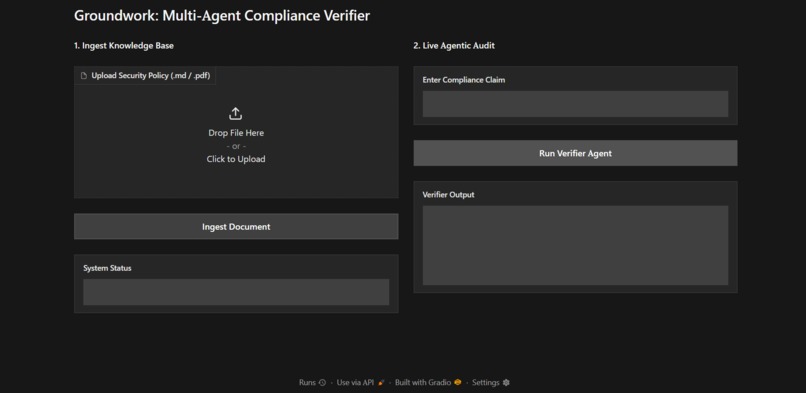Click the heading 2. Live Agentic Audit
This screenshot has width=806, height=393.
coord(454,46)
